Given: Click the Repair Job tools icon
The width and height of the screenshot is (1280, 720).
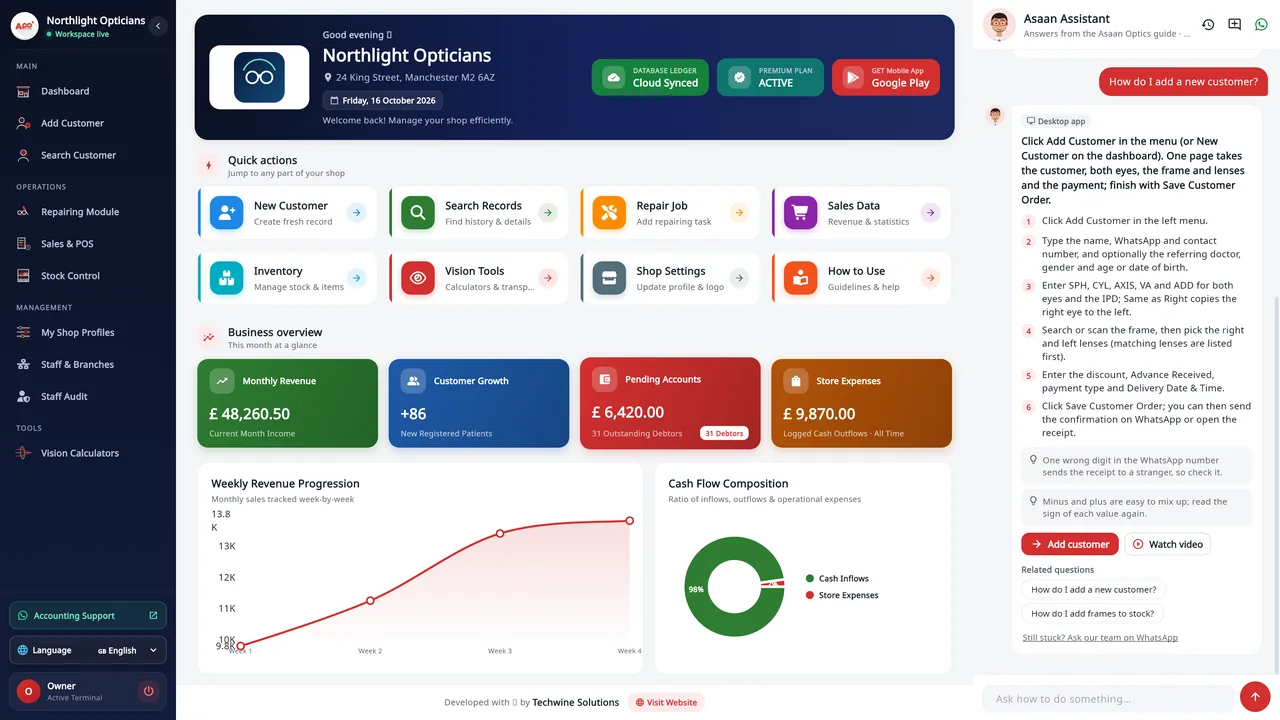Looking at the screenshot, I should pyautogui.click(x=609, y=212).
